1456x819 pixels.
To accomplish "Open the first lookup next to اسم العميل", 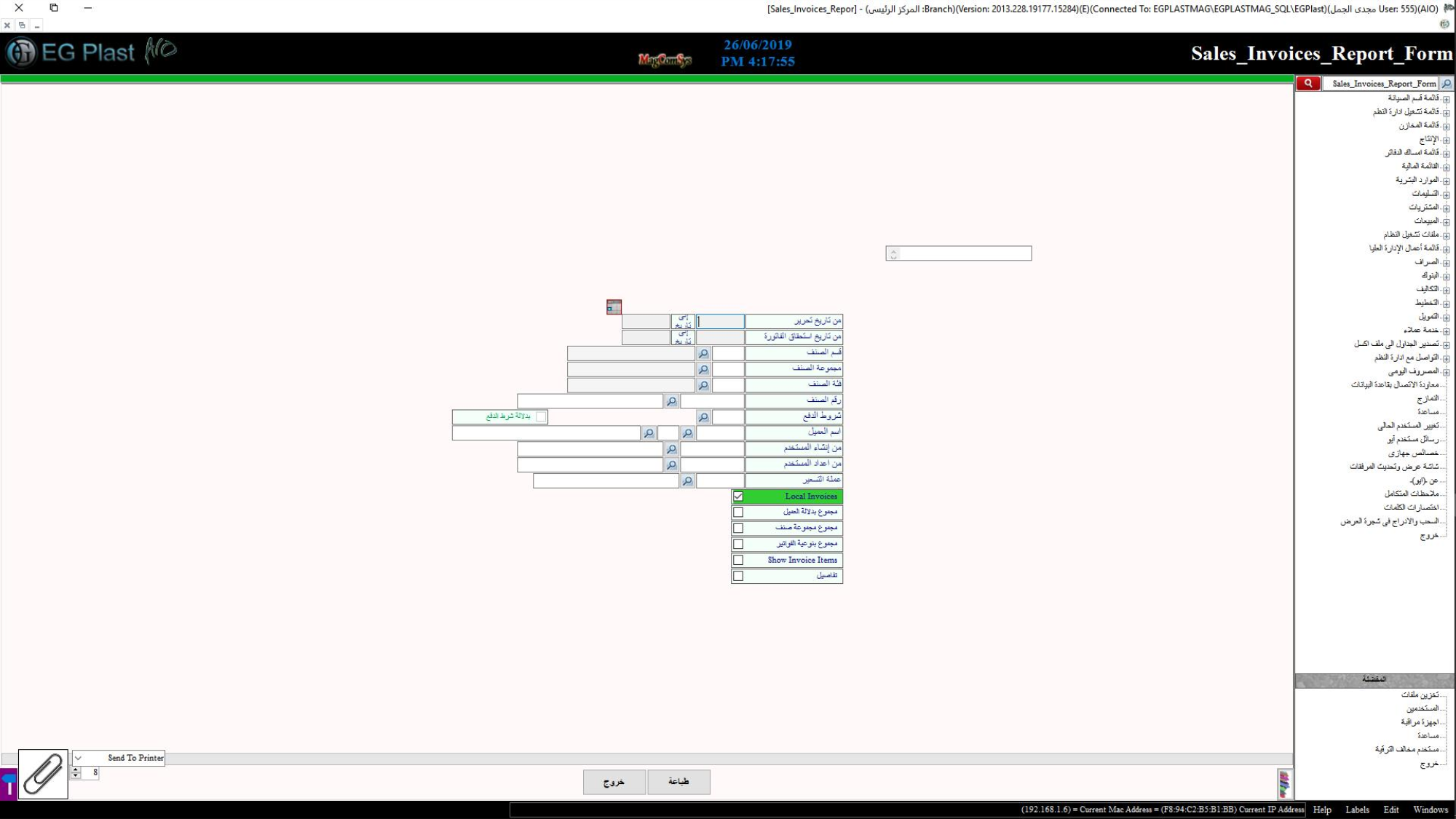I will (x=687, y=434).
